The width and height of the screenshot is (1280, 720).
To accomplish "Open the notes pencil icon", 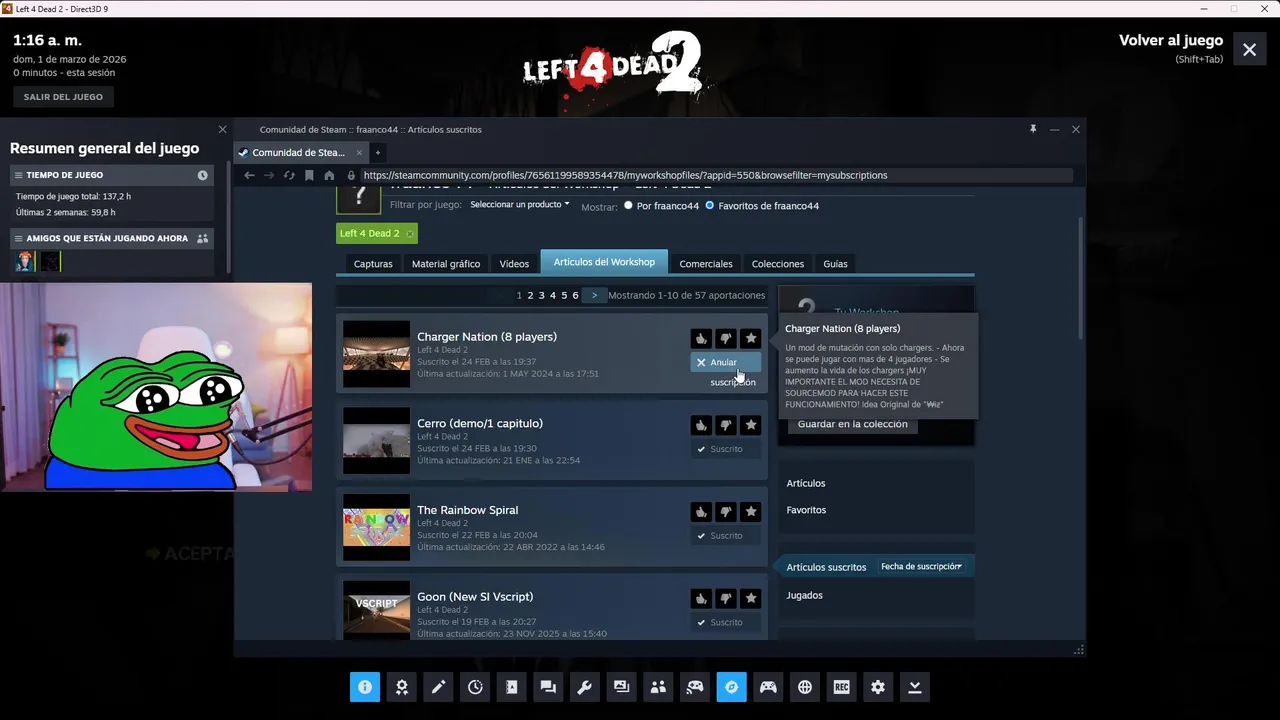I will tap(438, 687).
